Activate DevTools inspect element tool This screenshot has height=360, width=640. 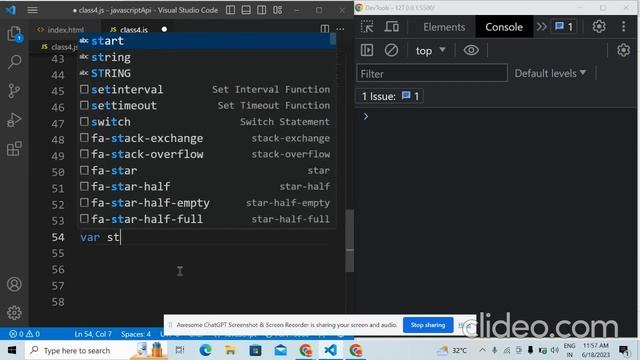367,27
